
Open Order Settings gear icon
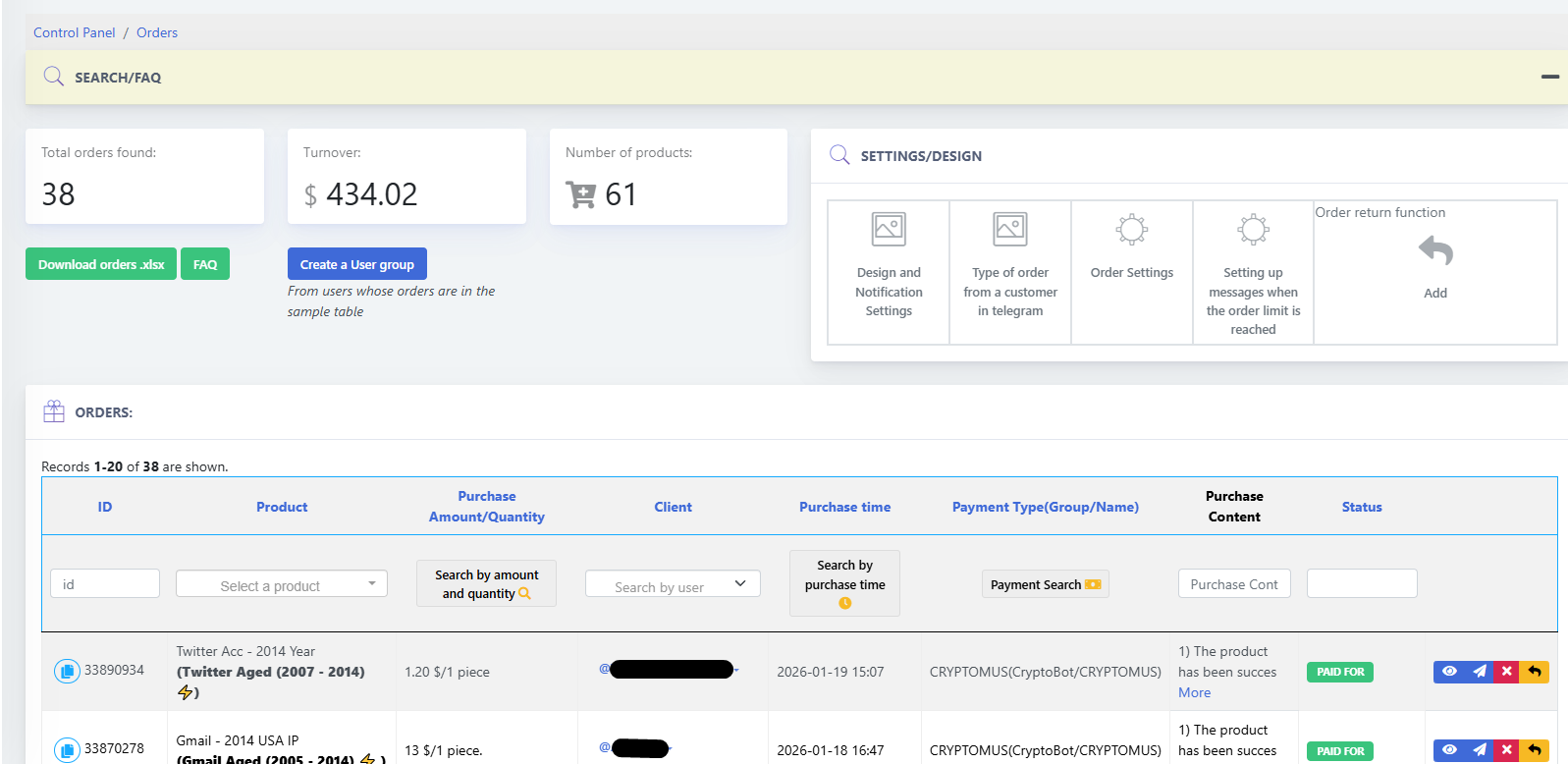tap(1132, 231)
